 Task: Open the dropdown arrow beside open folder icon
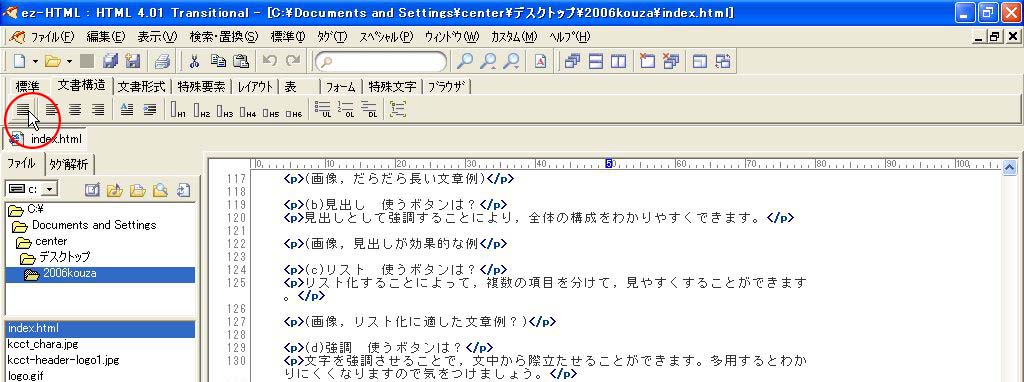click(69, 61)
